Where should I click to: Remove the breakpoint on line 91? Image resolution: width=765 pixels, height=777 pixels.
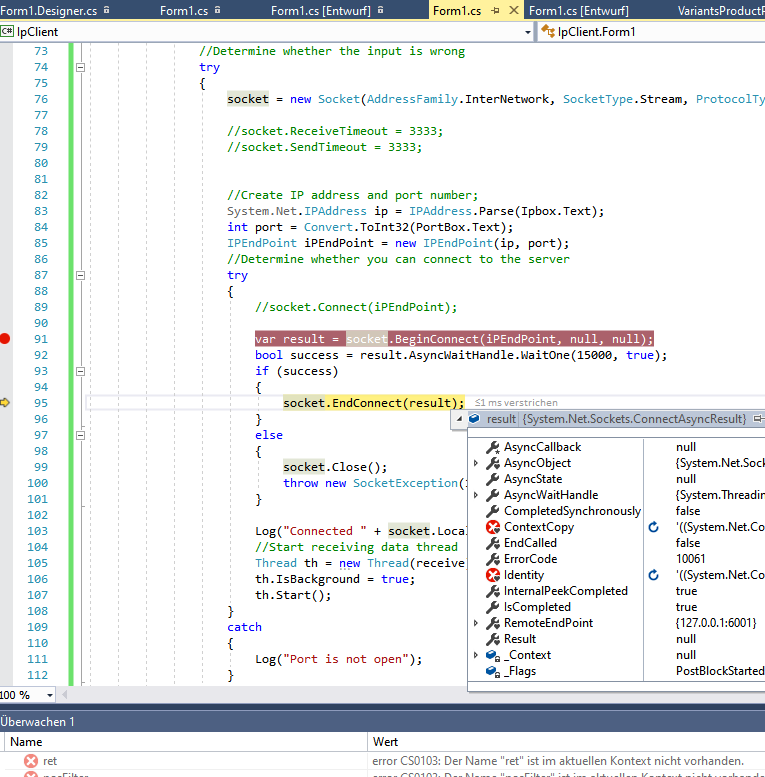[x=5, y=339]
